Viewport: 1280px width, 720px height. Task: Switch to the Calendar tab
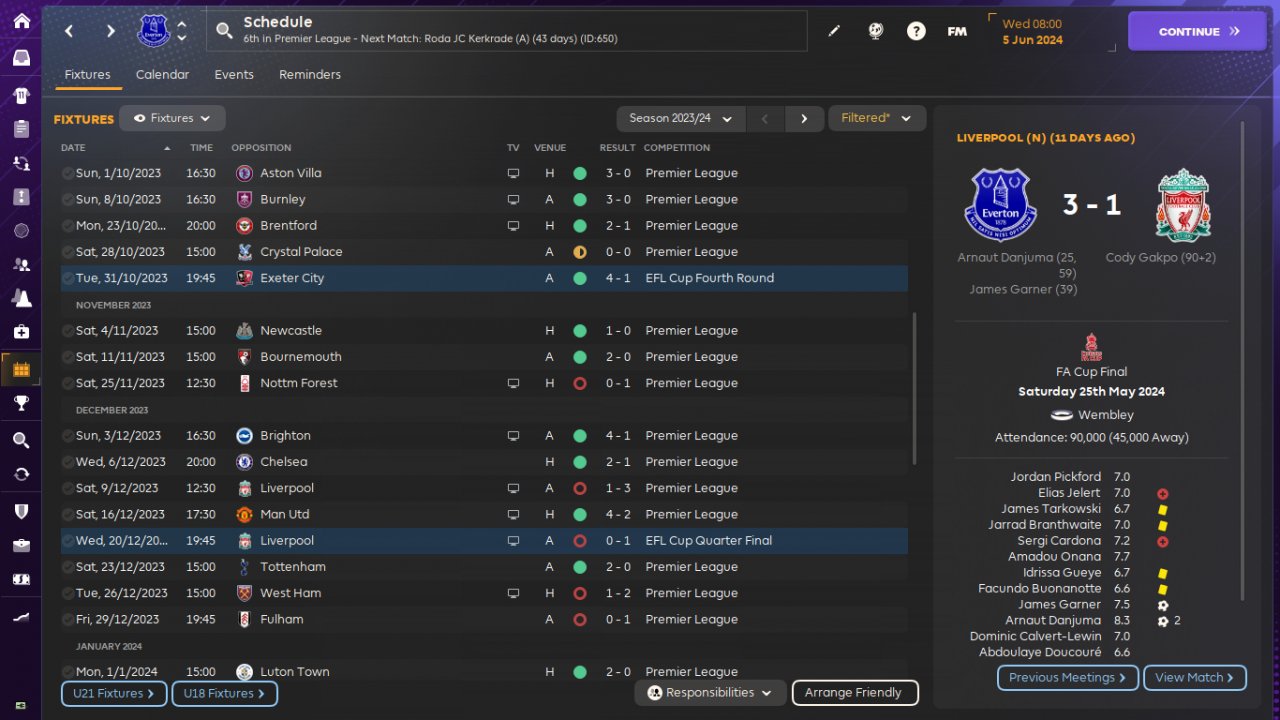coord(162,75)
